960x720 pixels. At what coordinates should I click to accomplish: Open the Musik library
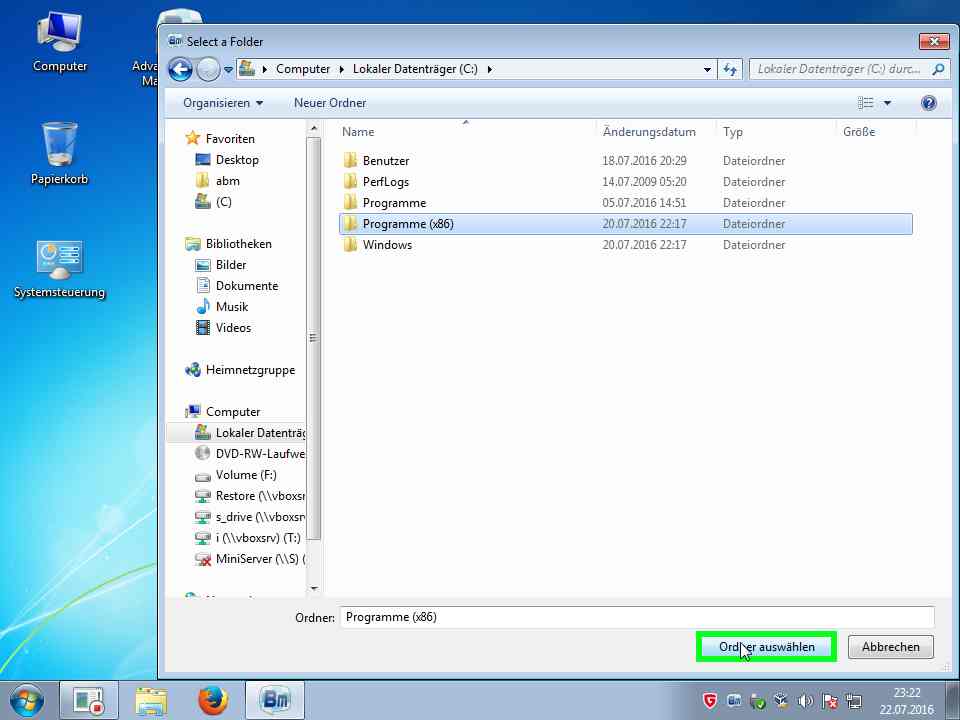point(231,307)
